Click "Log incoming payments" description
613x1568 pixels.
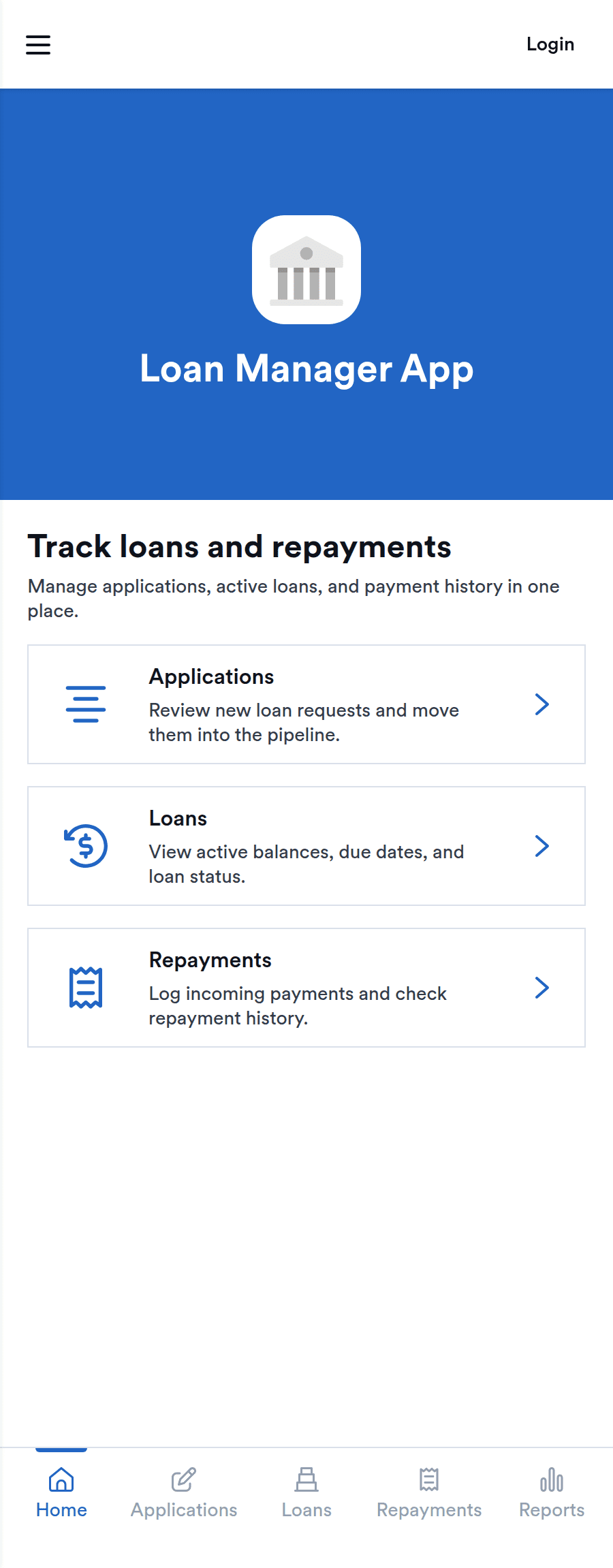coord(298,1005)
